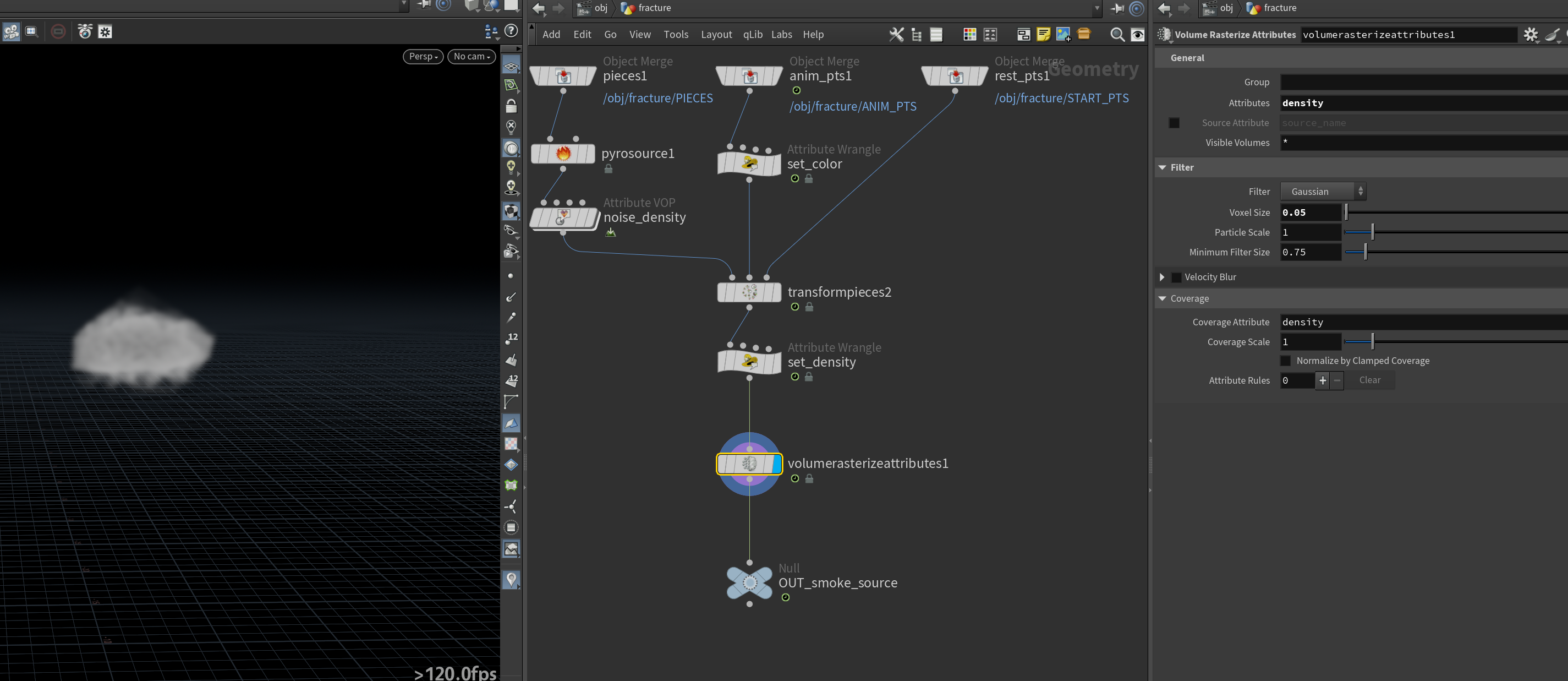Click the pyrosource1 node flame icon
Screen dimensions: 1568x681
pos(563,153)
